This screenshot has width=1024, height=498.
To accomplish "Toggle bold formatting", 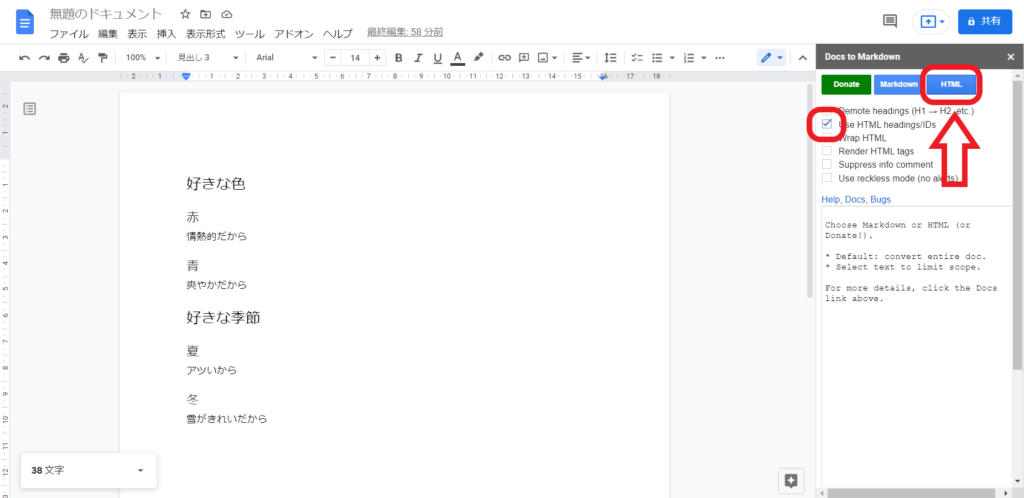I will 398,57.
